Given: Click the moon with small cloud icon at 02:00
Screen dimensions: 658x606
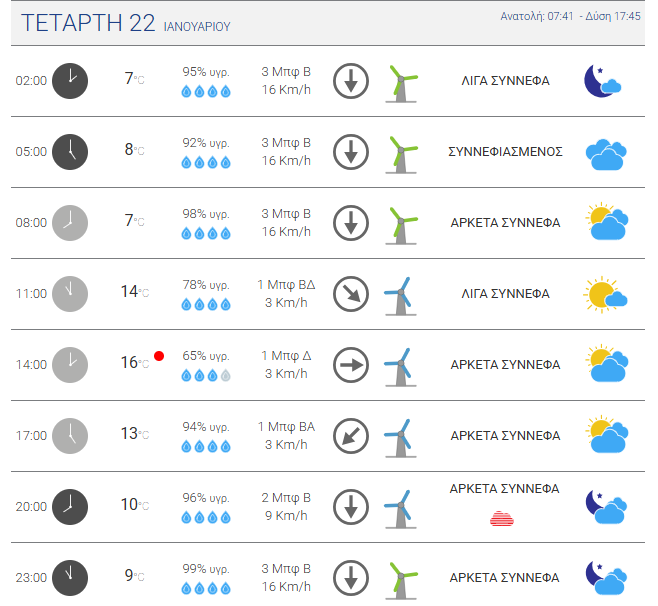Looking at the screenshot, I should [603, 81].
